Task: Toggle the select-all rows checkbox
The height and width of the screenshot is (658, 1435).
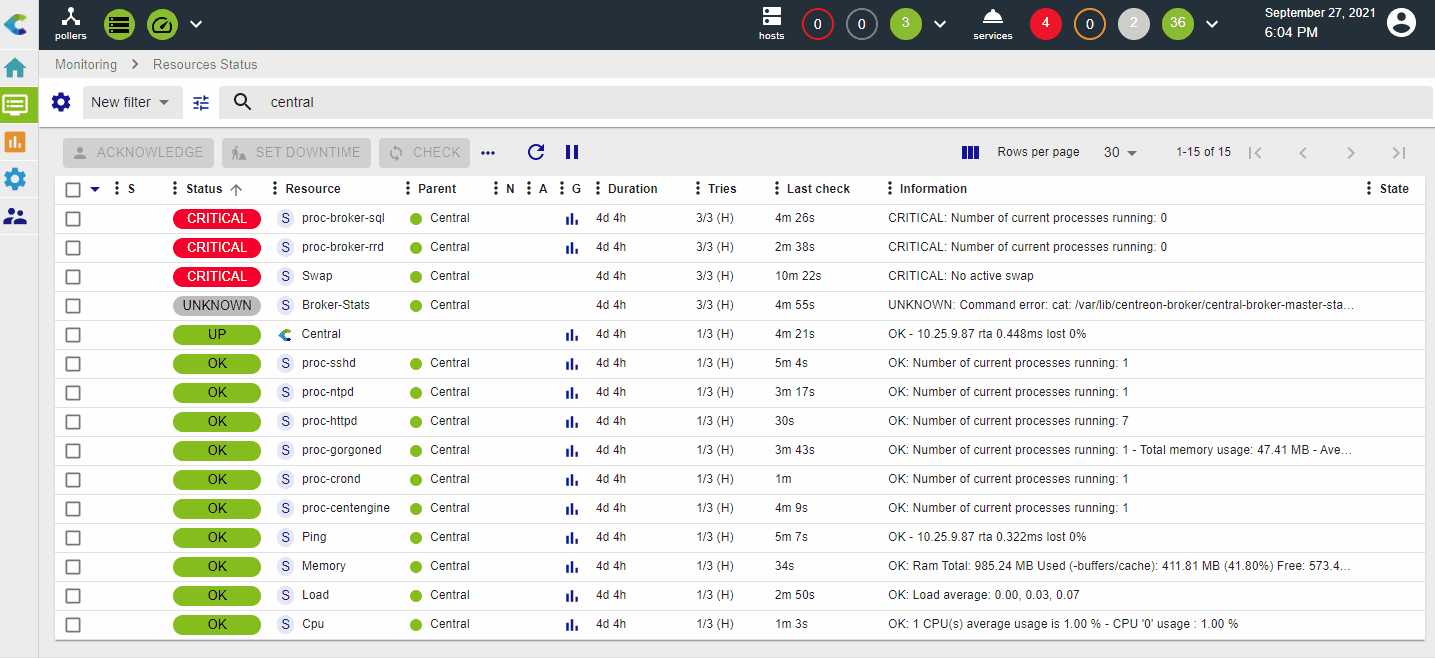Action: 73,189
